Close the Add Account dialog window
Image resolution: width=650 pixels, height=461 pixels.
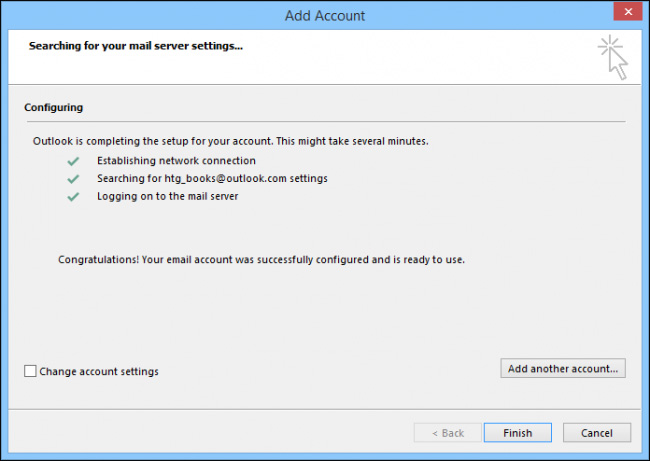(625, 14)
